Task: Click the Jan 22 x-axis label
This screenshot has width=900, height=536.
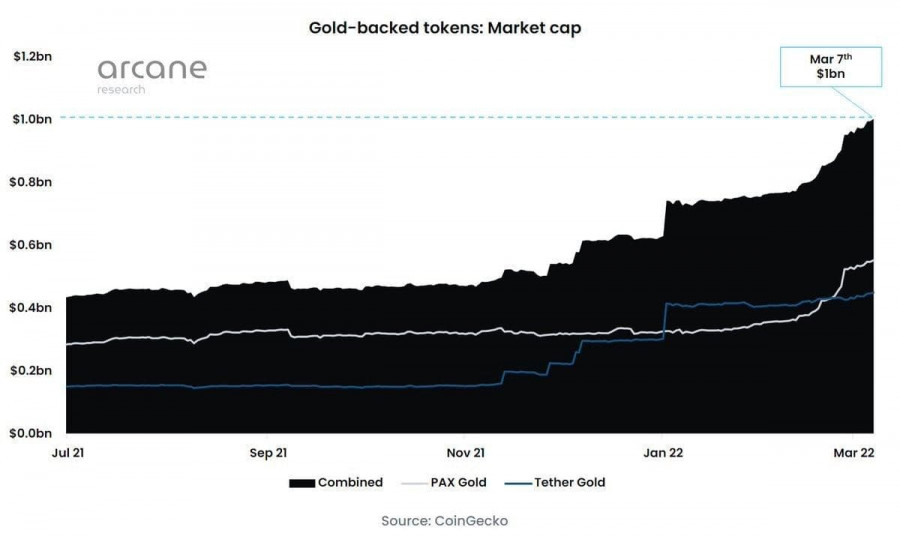Action: [663, 453]
